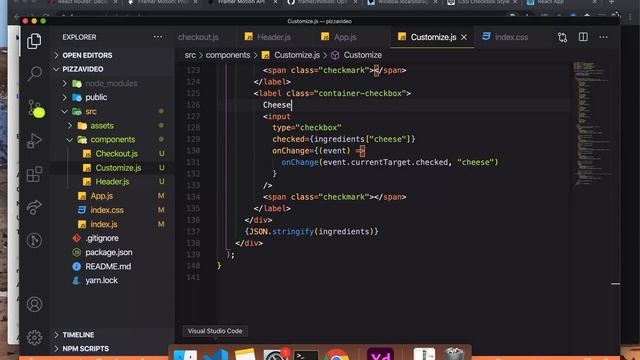Open Visual Studio Code from the Dock
Screen dimensions: 640x360
point(216,355)
